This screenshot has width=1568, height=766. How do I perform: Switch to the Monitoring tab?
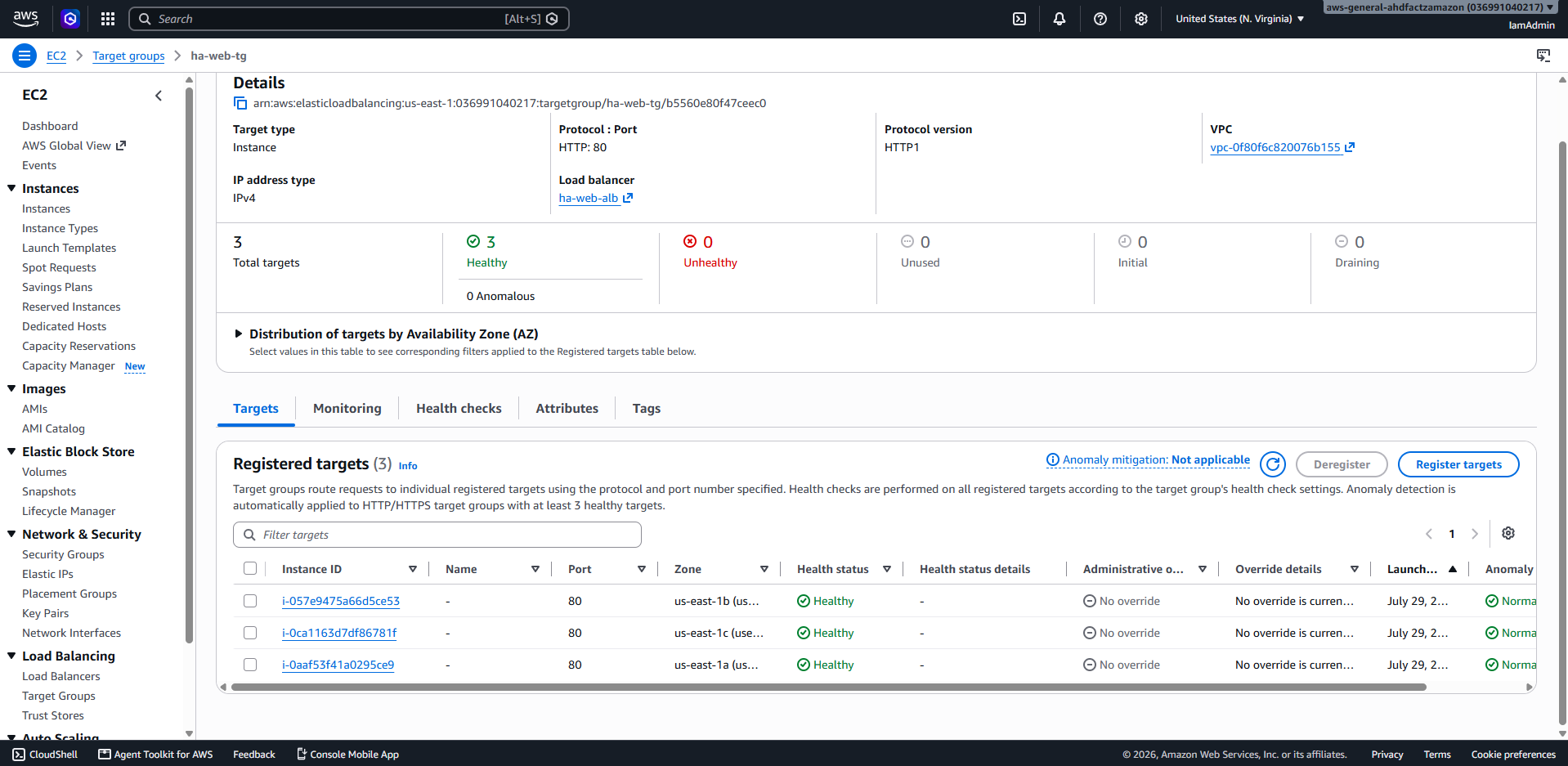pyautogui.click(x=347, y=408)
